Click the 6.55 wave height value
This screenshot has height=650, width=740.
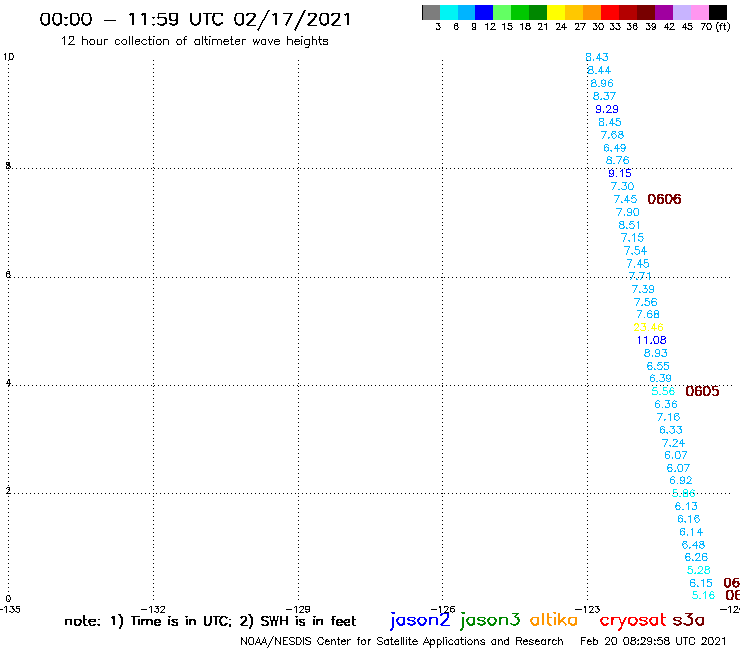pos(658,366)
